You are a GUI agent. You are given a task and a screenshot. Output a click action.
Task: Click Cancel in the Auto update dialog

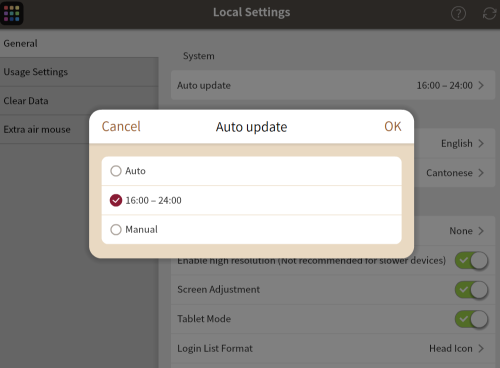[121, 127]
